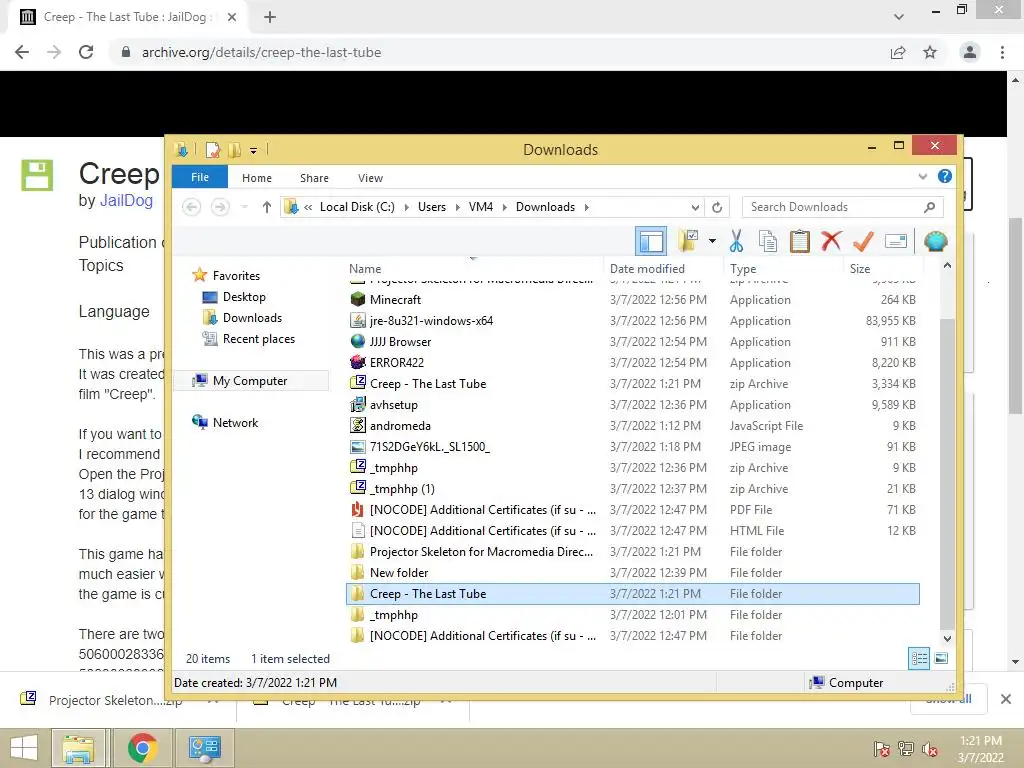This screenshot has width=1024, height=768.
Task: Reload the archive.org page in Chrome
Action: (x=86, y=52)
